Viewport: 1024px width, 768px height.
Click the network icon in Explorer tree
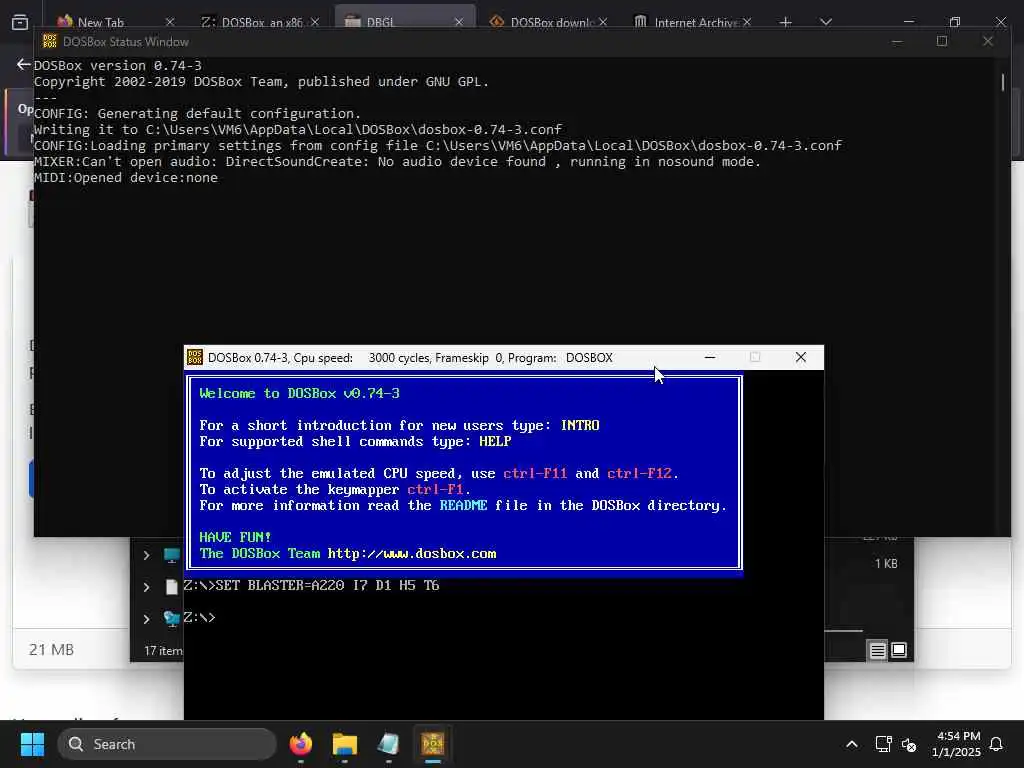[x=171, y=618]
